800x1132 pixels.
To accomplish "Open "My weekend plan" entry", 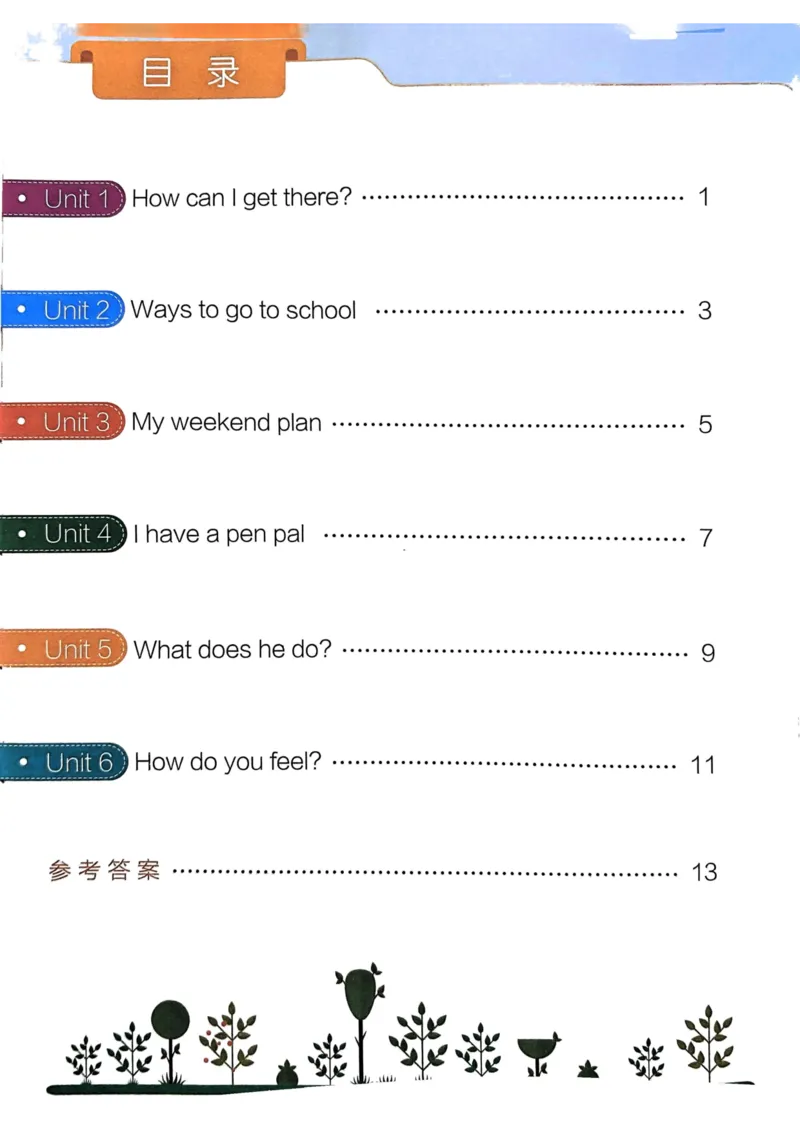I will (x=227, y=423).
